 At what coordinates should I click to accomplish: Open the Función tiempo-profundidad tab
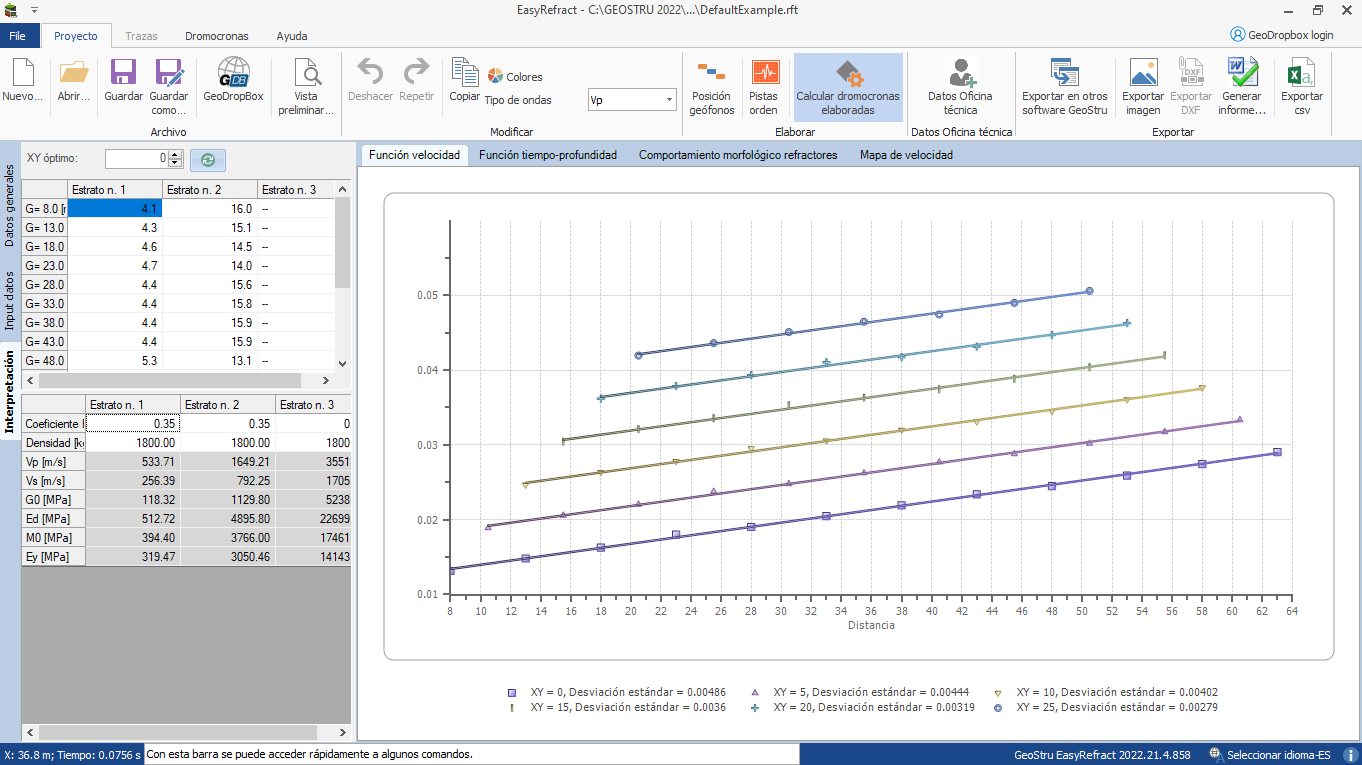point(548,155)
